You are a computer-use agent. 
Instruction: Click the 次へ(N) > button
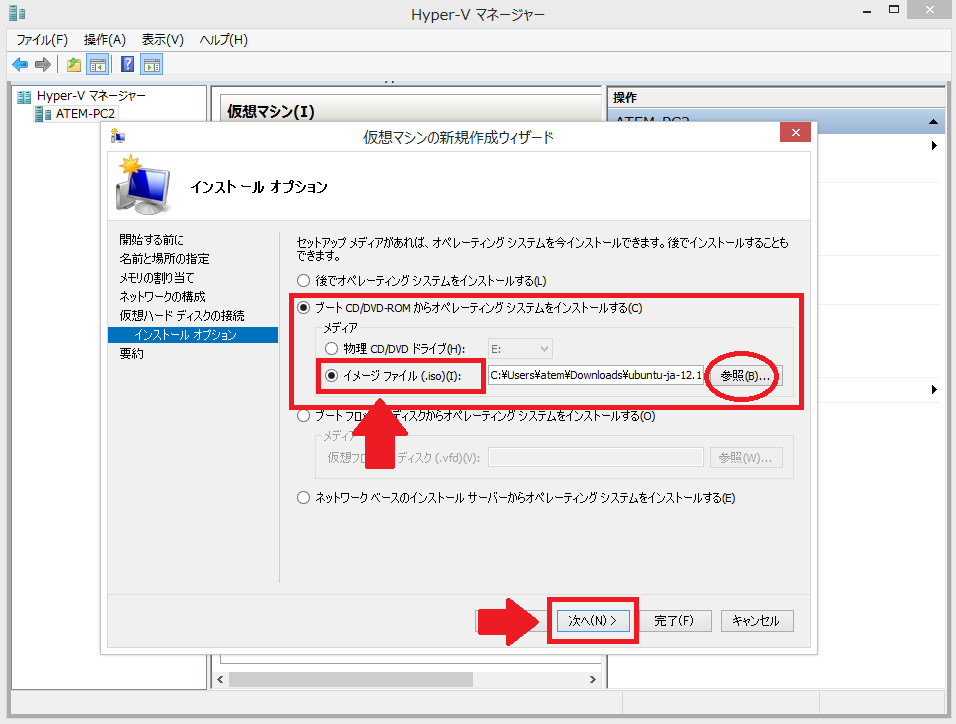(x=593, y=620)
